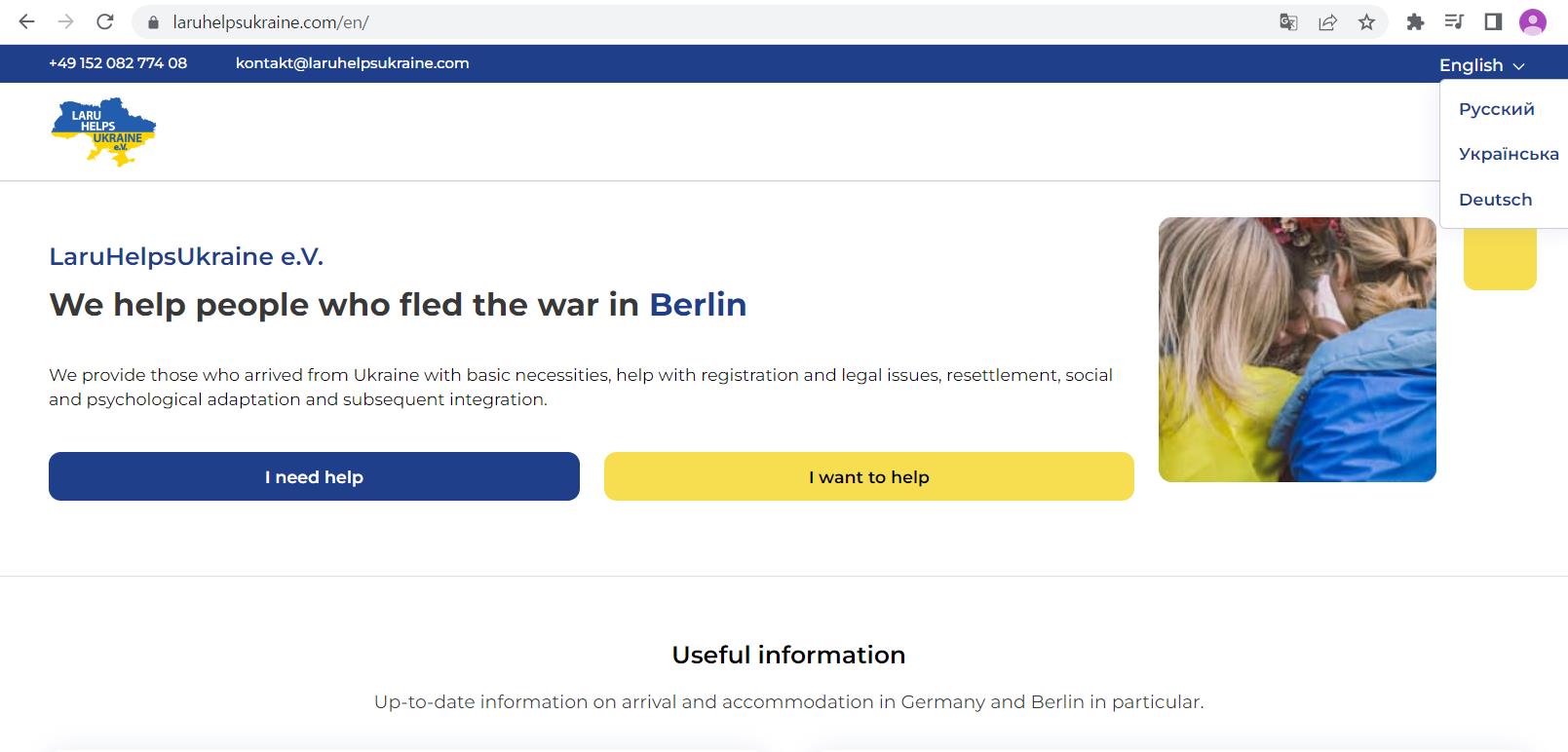The image size is (1568, 752).
Task: Select Українська from the language menu
Action: tap(1509, 154)
